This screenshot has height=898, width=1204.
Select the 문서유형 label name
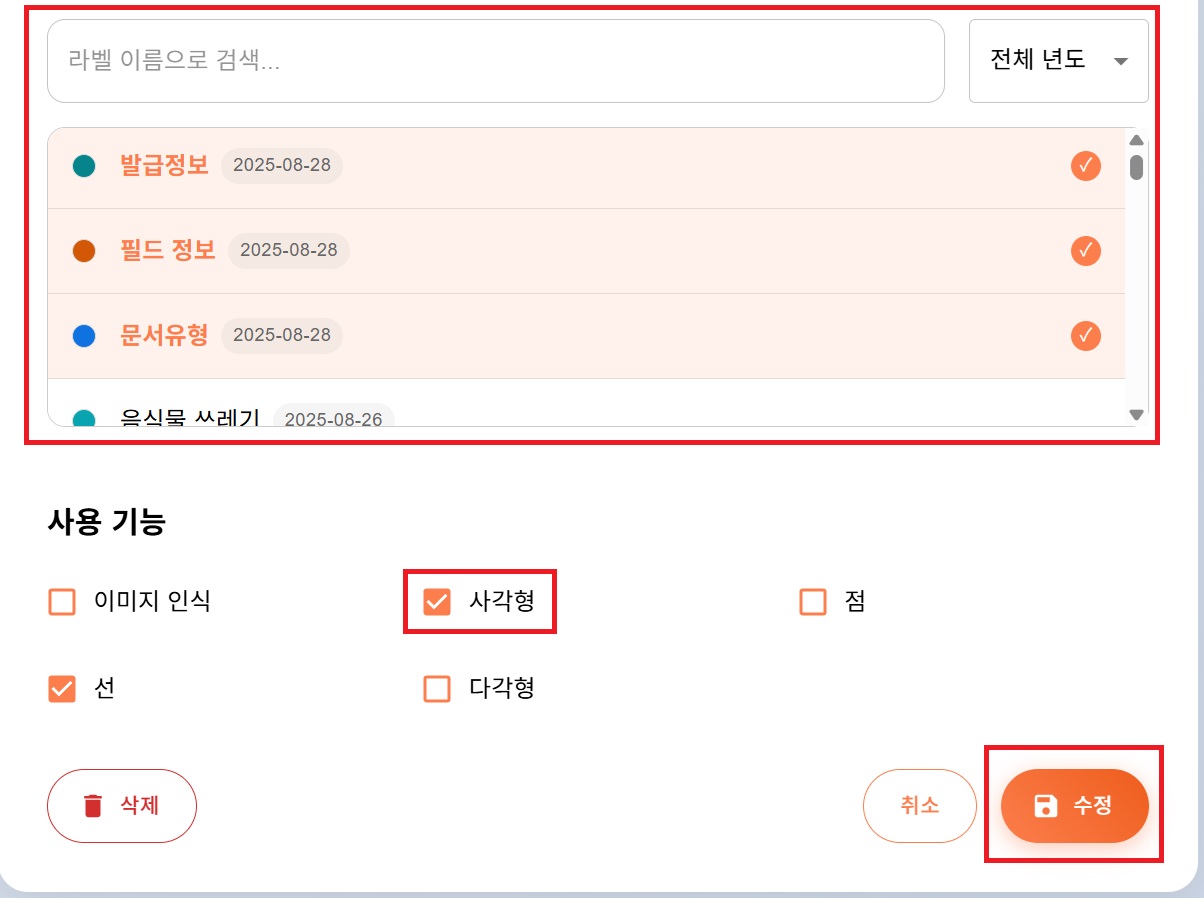click(x=164, y=334)
